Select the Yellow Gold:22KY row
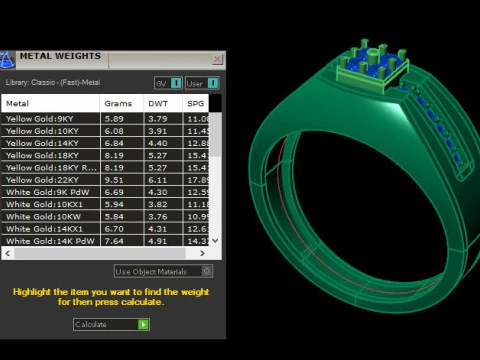Image resolution: width=480 pixels, height=360 pixels. pos(105,180)
